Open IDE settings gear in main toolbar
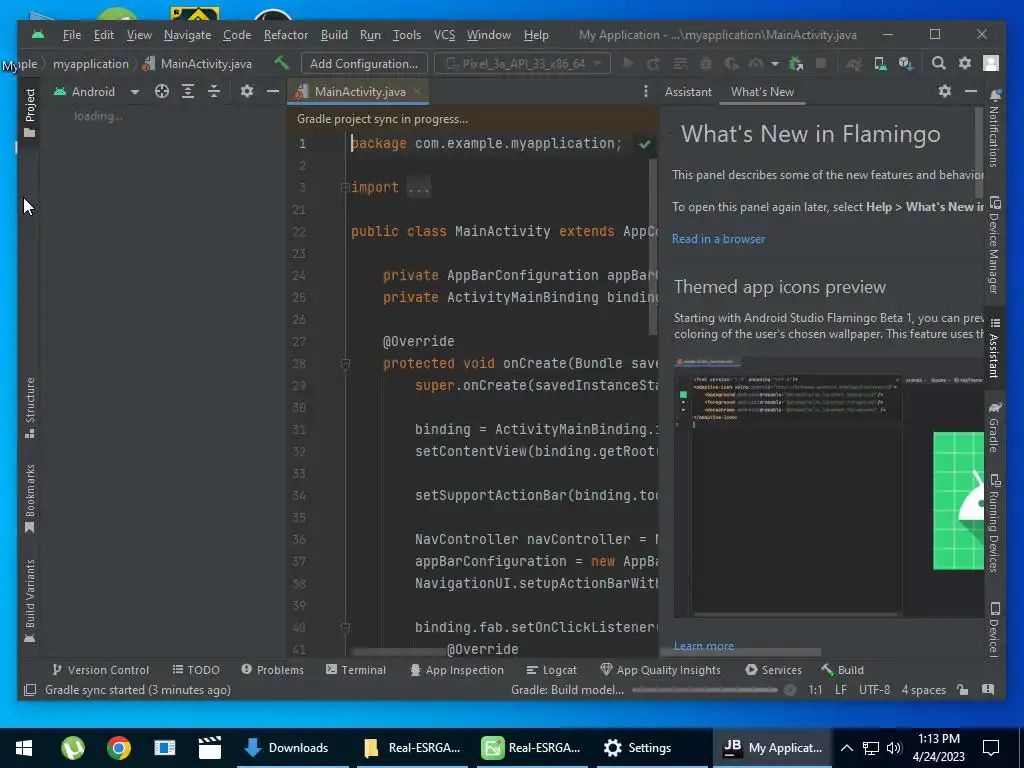This screenshot has width=1024, height=768. pyautogui.click(x=965, y=63)
